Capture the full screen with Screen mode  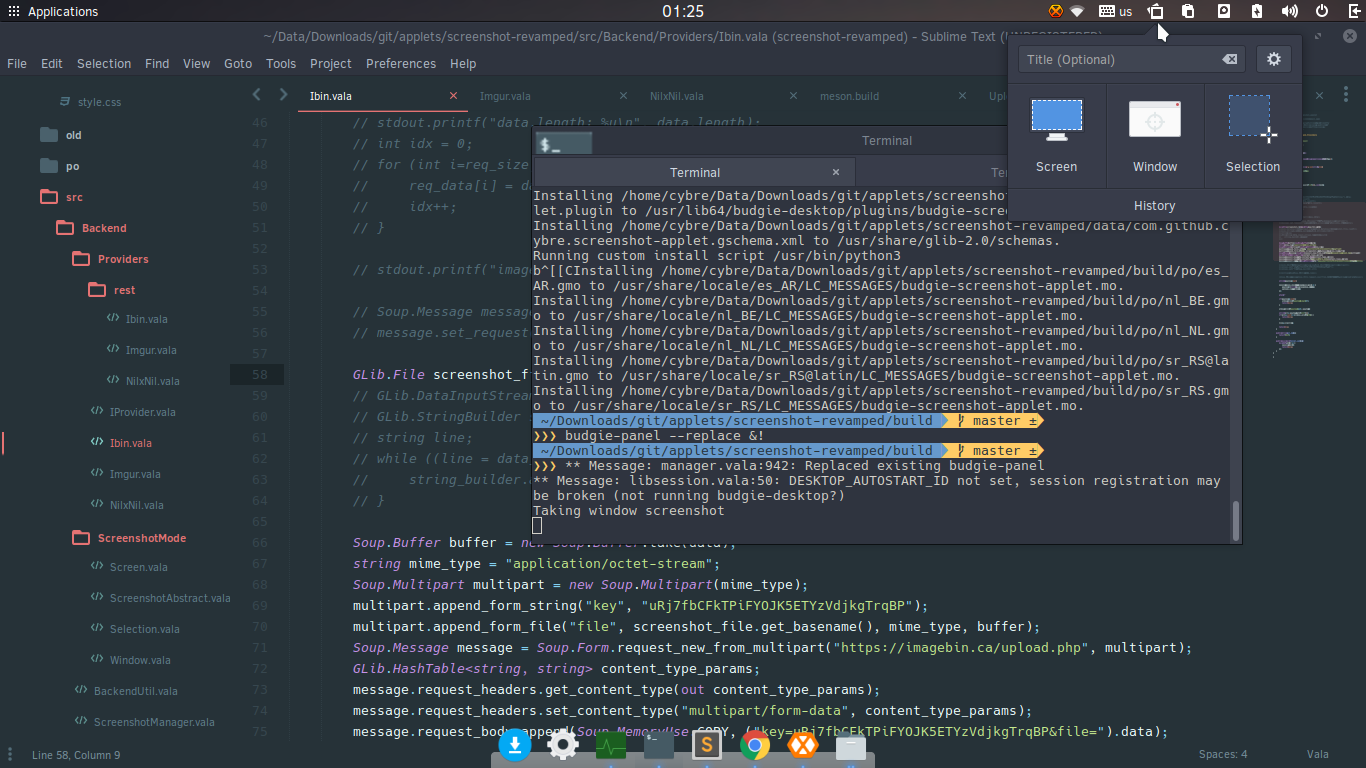(1056, 136)
